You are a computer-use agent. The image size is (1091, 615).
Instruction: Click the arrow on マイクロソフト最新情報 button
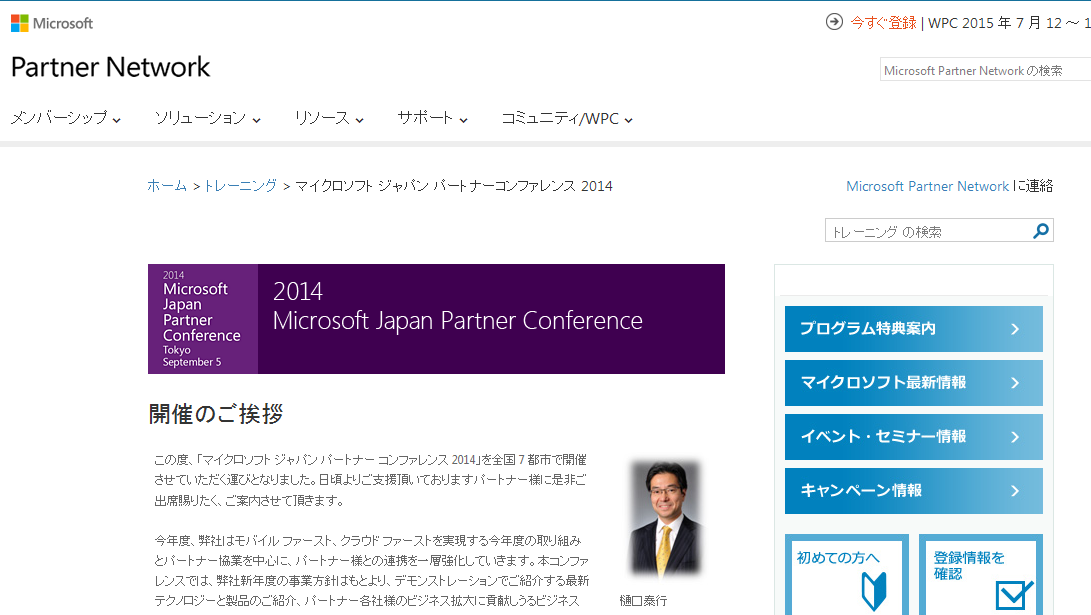pos(1015,383)
